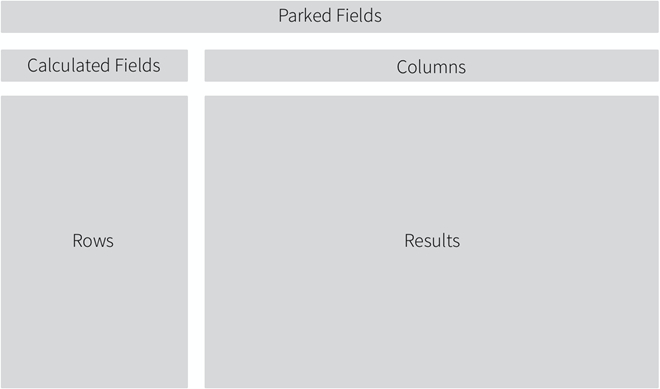660x389 pixels.
Task: Click the "Calculated Fields" text label
Action: coord(93,65)
